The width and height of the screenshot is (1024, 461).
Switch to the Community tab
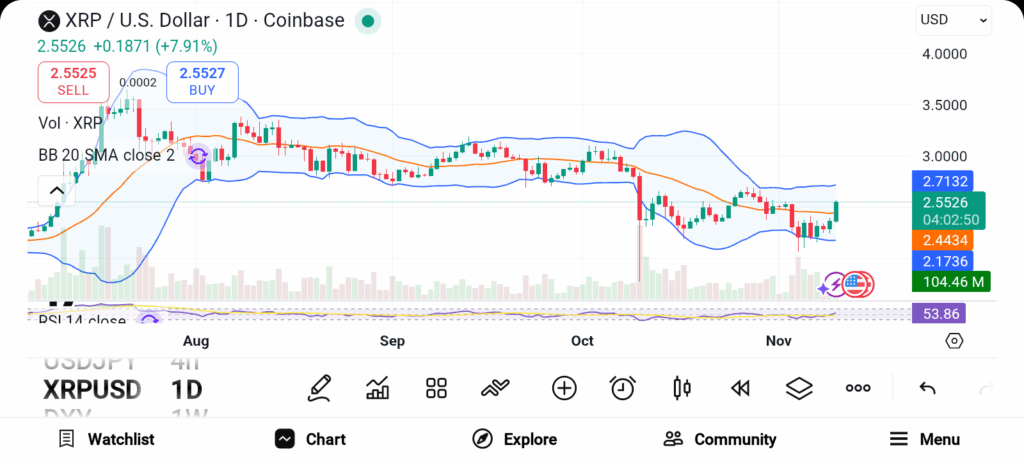pyautogui.click(x=720, y=439)
